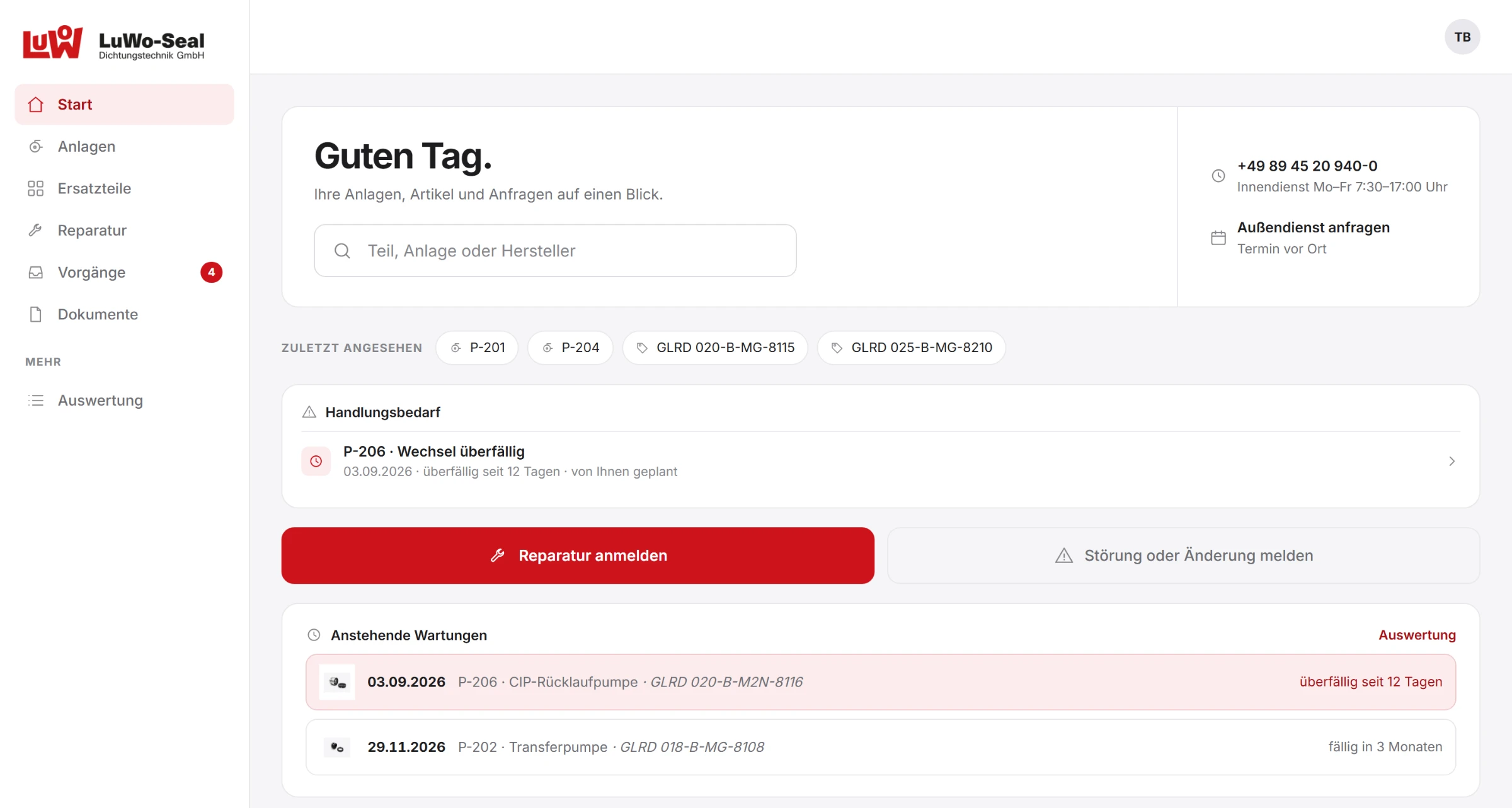The image size is (1512, 808).
Task: Click 'überfällig seit 12 Tagen' status text
Action: tap(1371, 682)
